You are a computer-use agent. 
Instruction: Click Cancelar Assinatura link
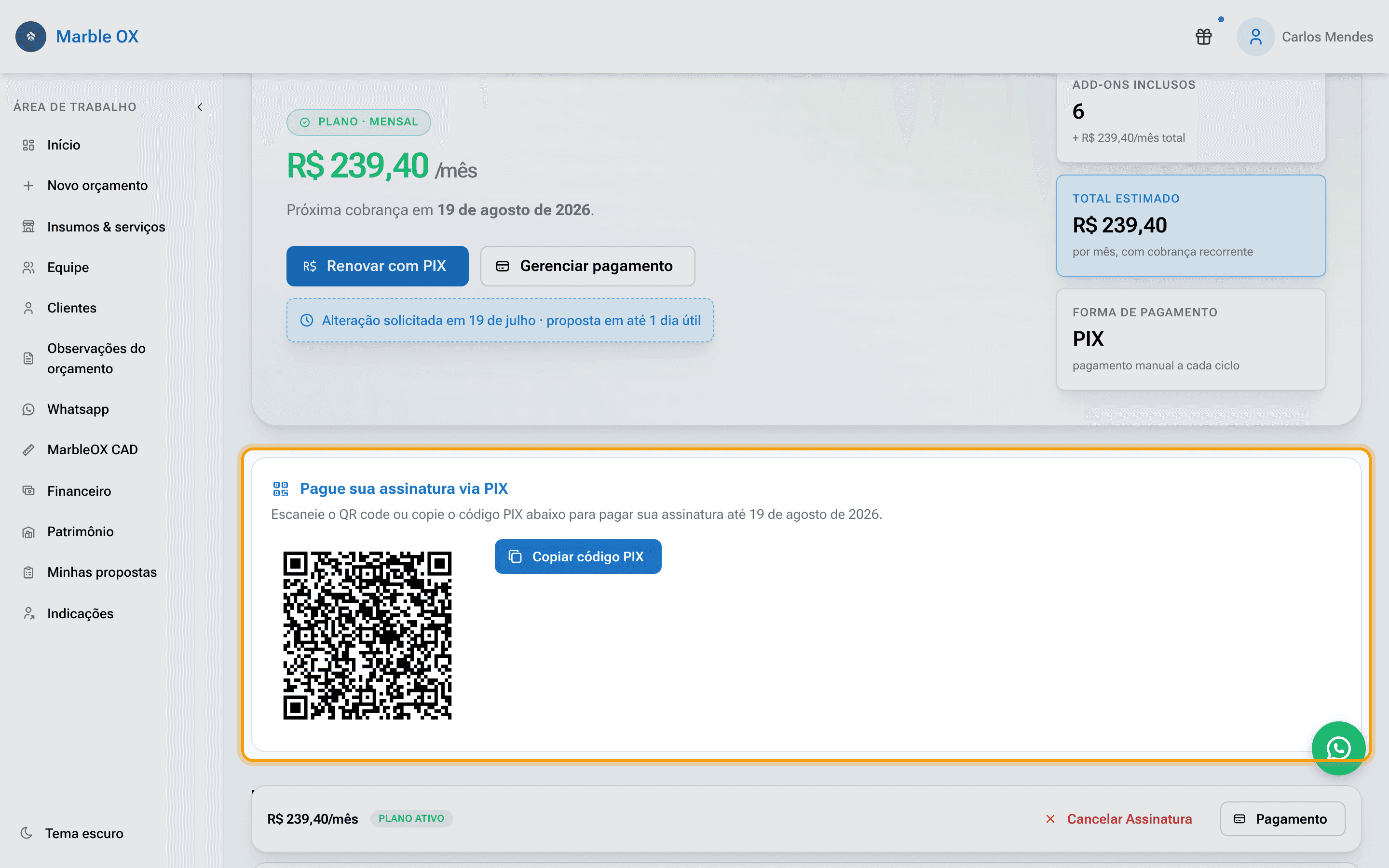coord(1118,819)
